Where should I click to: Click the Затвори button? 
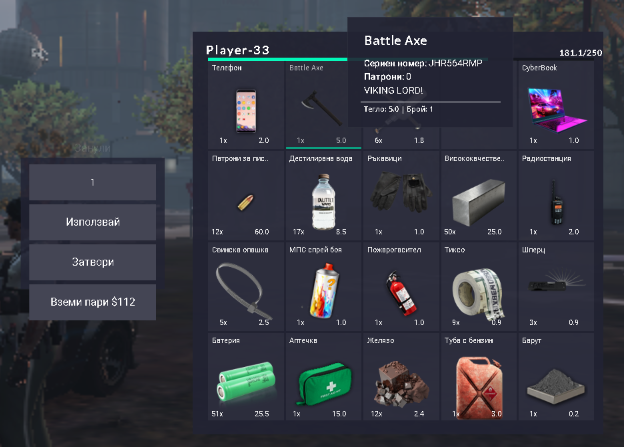(92, 262)
